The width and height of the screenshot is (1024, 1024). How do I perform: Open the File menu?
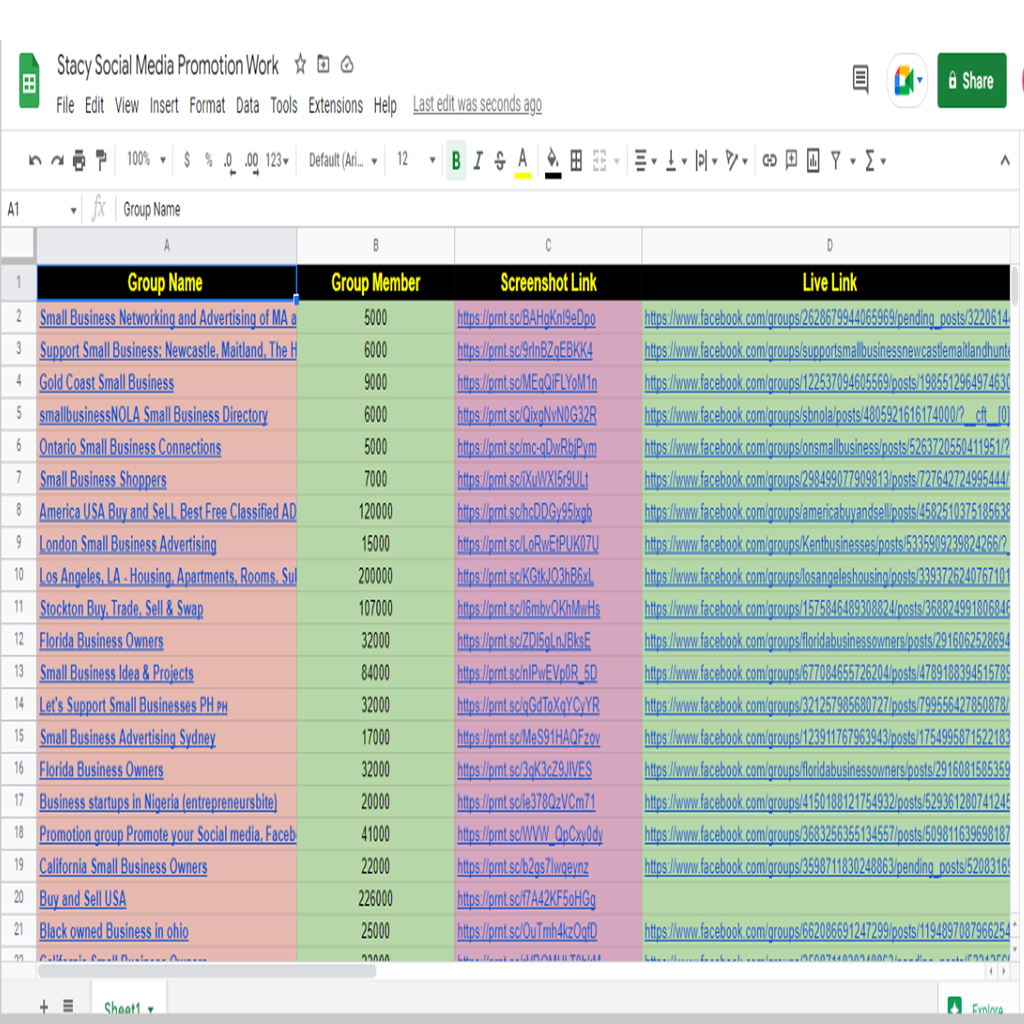pos(65,104)
